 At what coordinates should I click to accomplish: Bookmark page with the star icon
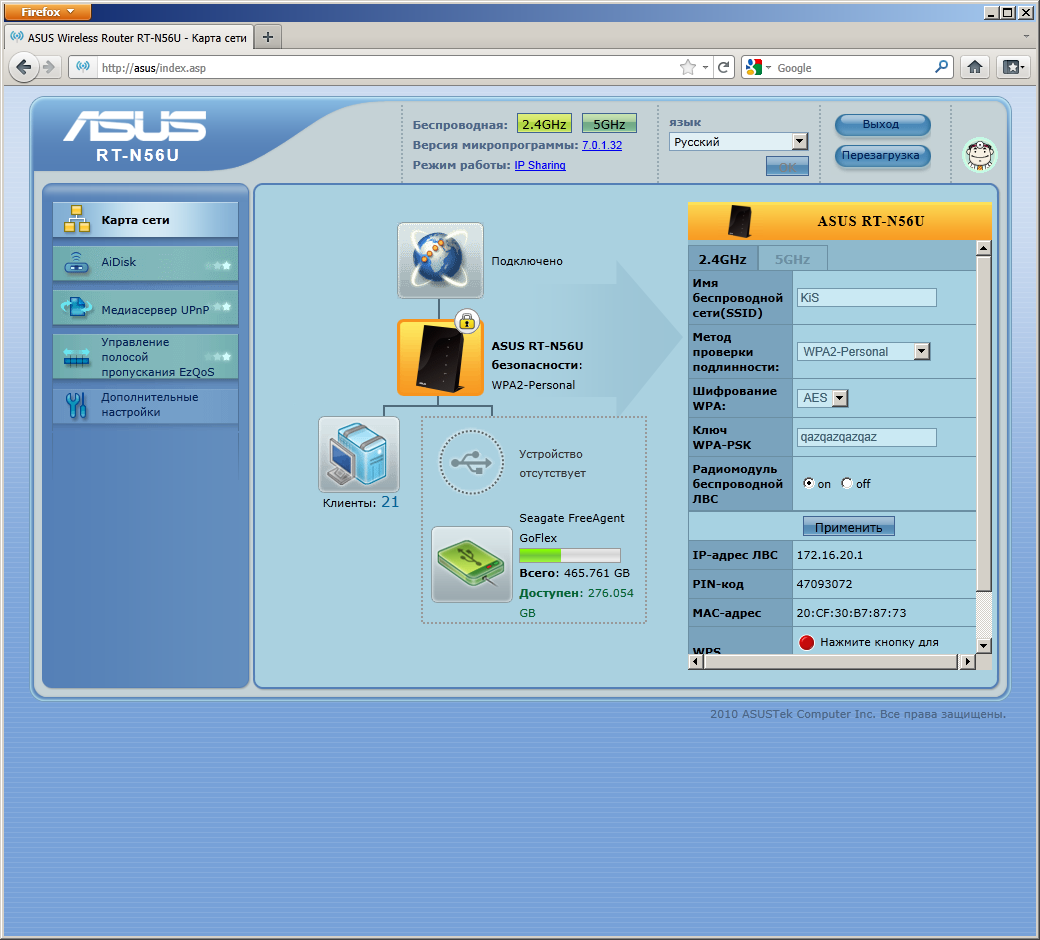click(x=688, y=67)
